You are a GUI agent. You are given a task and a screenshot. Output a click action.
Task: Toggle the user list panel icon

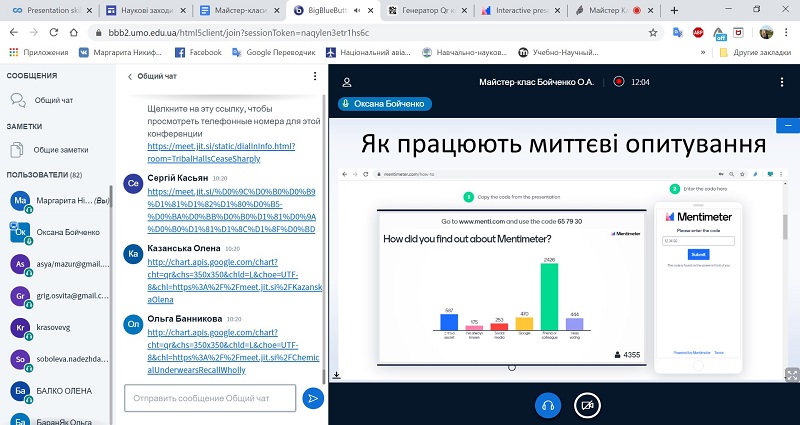(x=348, y=81)
